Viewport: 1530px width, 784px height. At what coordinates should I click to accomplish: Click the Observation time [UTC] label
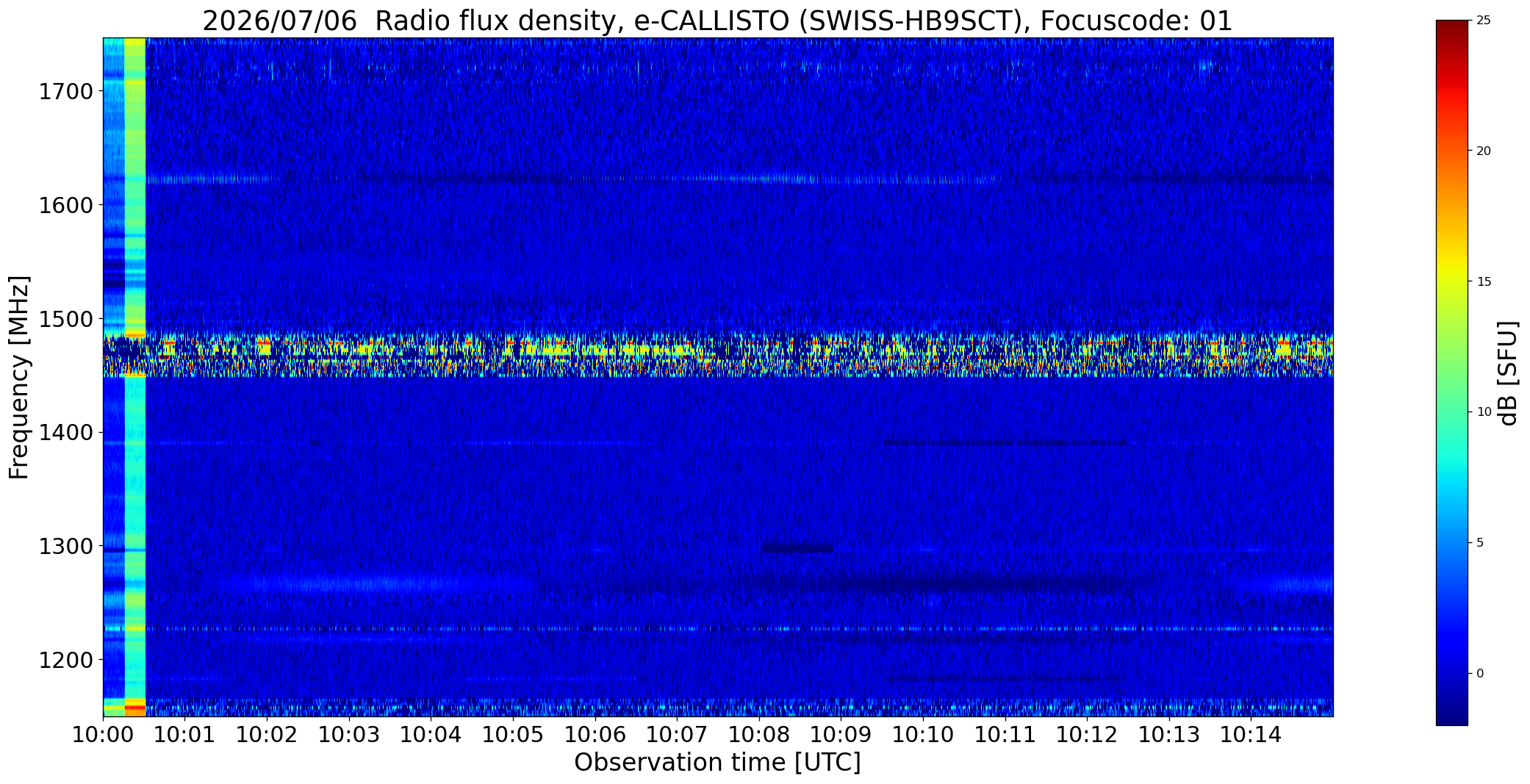(717, 763)
